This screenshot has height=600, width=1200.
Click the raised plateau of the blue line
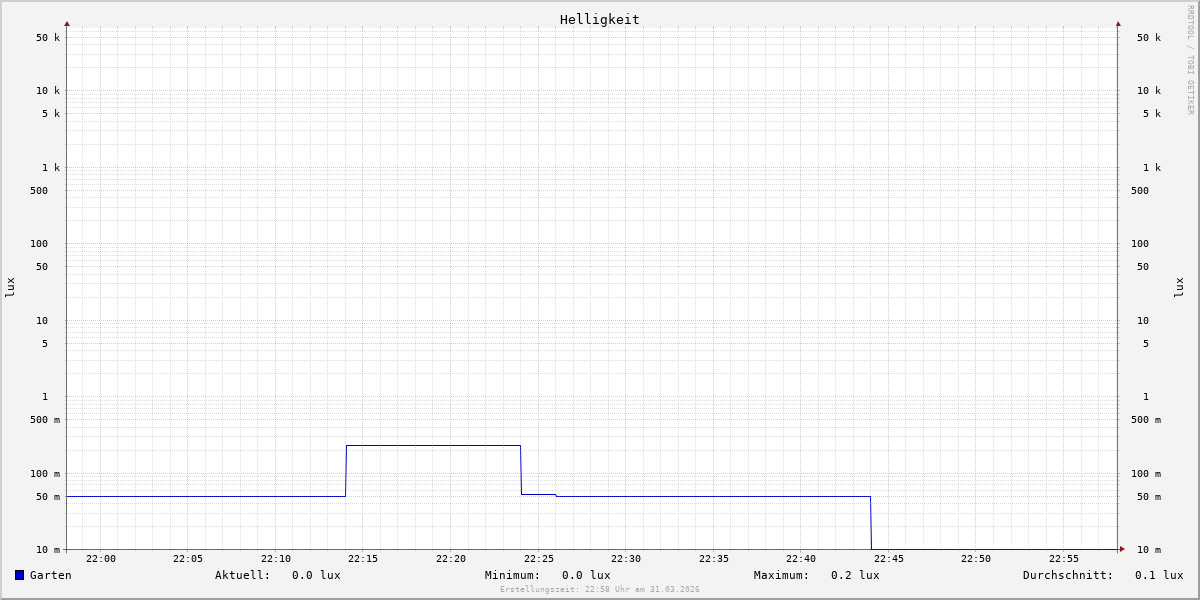point(433,445)
